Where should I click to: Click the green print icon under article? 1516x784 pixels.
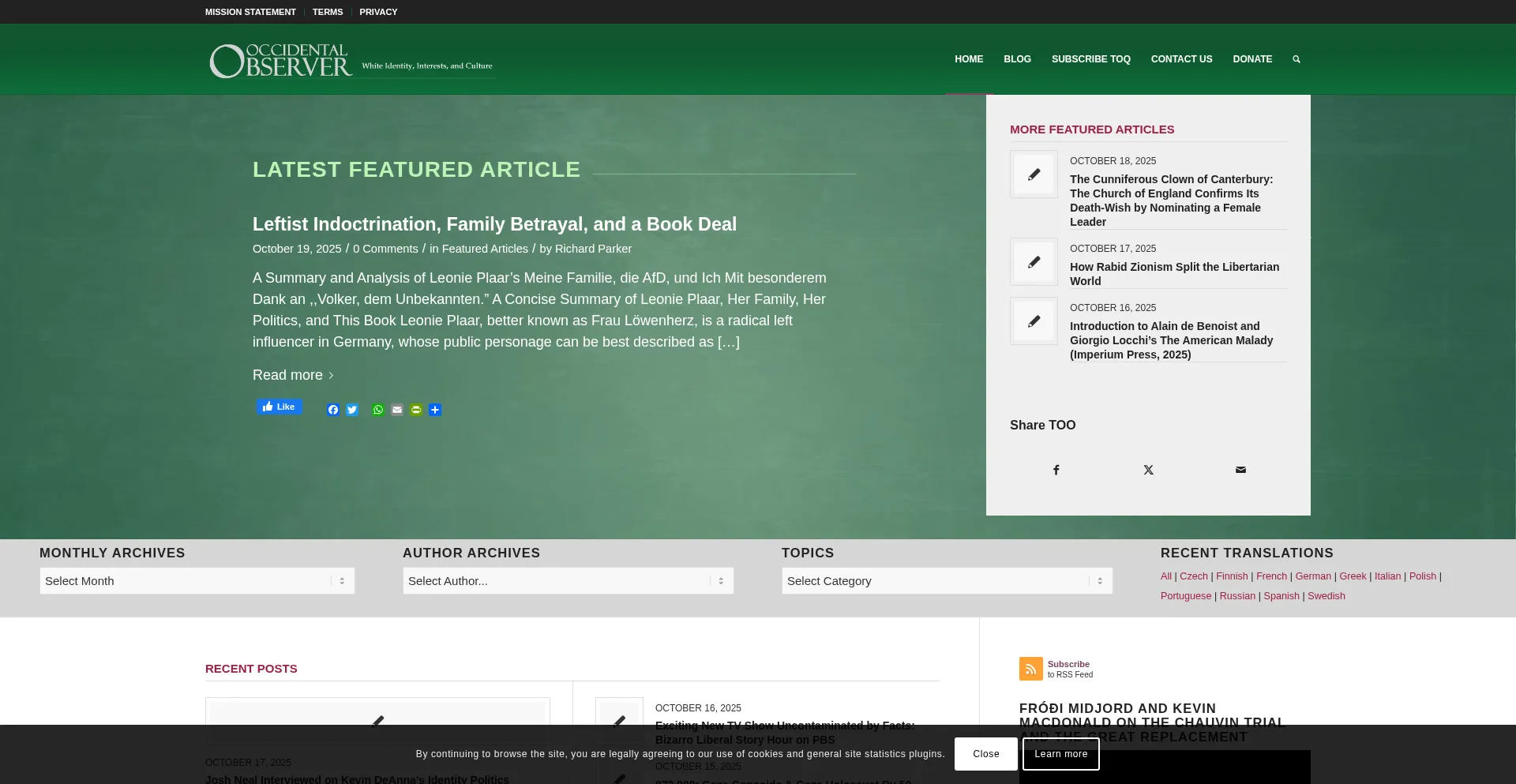tap(416, 410)
